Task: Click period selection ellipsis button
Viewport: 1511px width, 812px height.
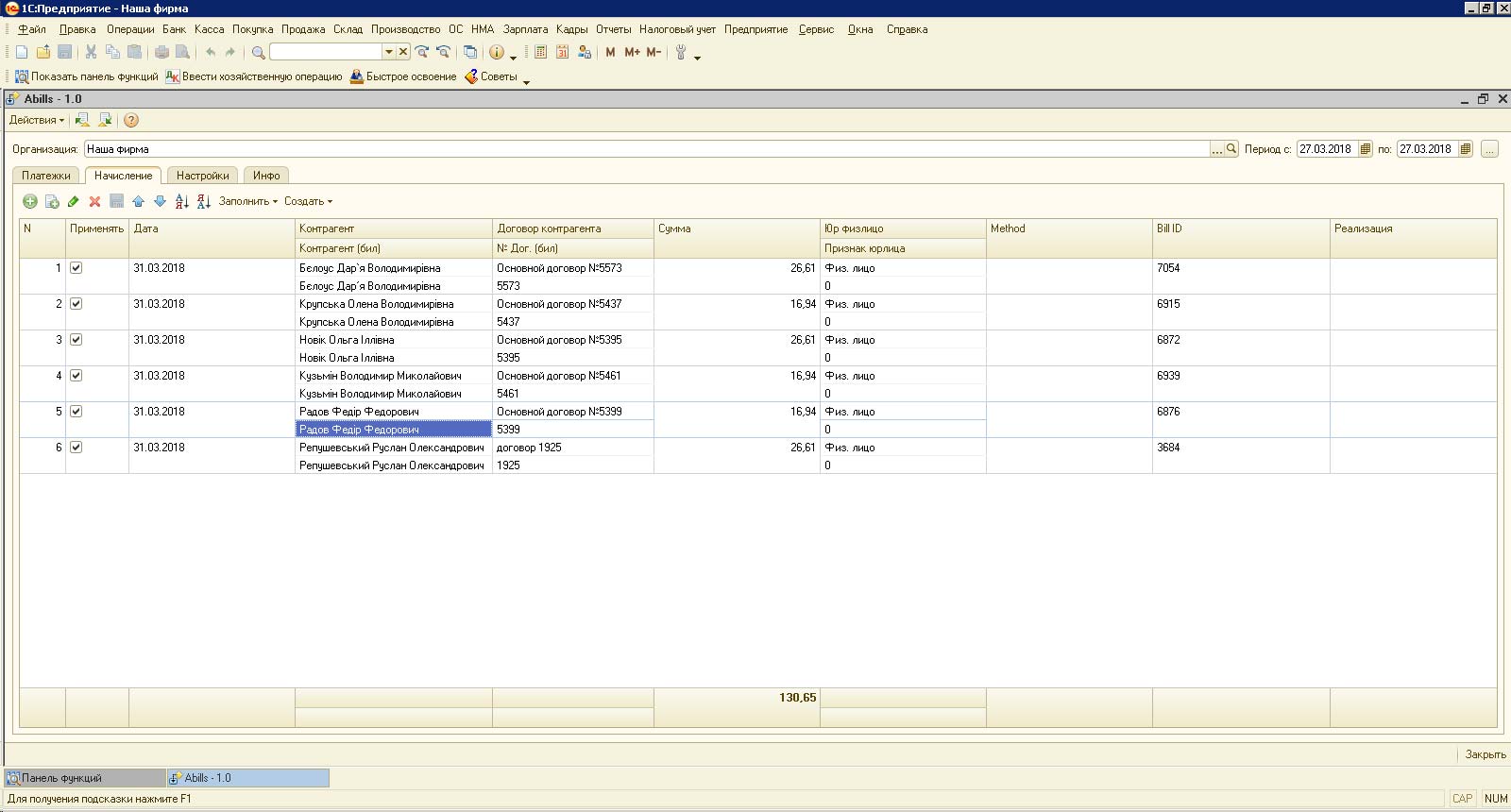Action: 1490,149
